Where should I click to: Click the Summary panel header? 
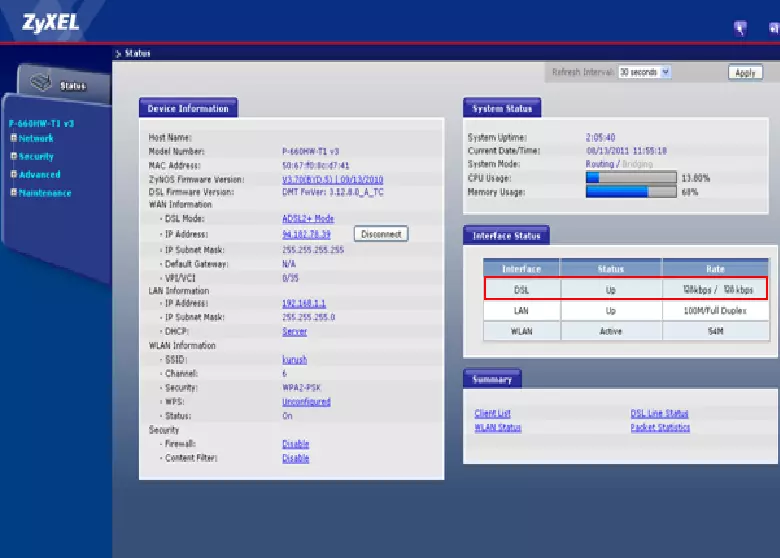point(492,379)
